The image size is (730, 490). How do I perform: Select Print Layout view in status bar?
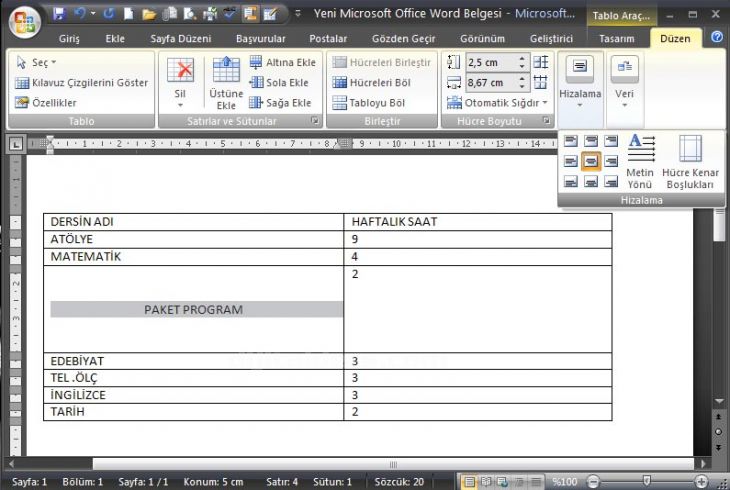click(x=469, y=482)
